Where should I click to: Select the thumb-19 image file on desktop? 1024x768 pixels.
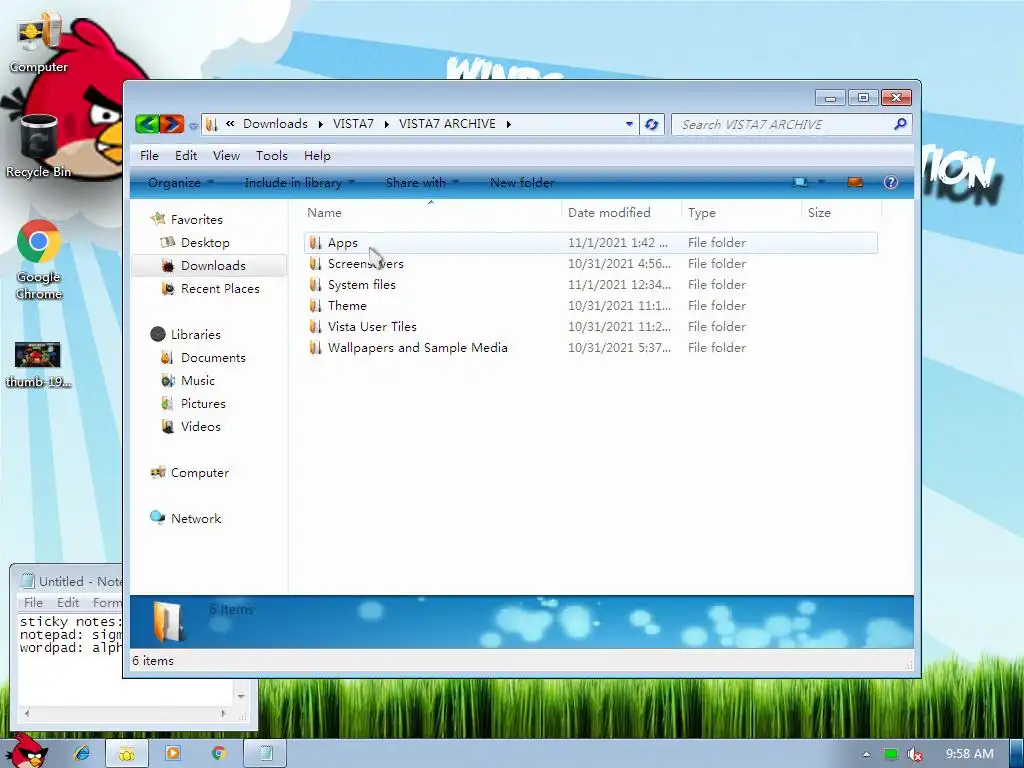coord(38,364)
